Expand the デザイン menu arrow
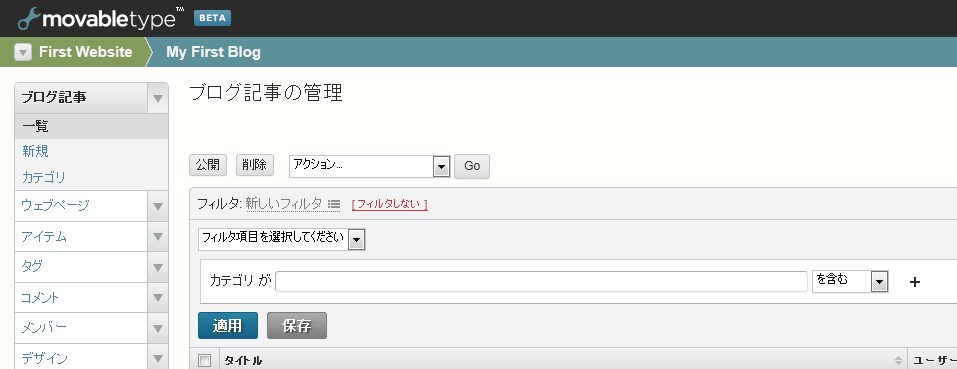The image size is (957, 369). [x=158, y=358]
